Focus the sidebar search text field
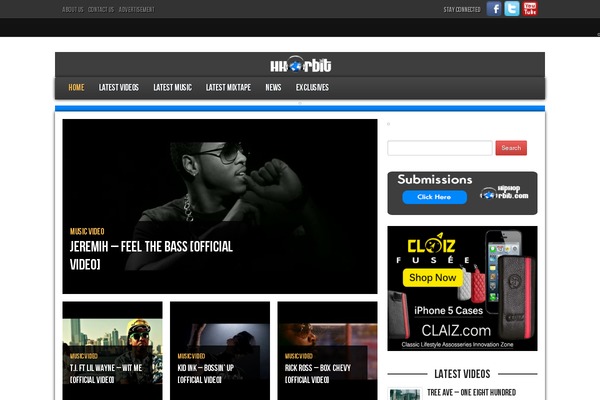The width and height of the screenshot is (600, 400). pyautogui.click(x=440, y=148)
